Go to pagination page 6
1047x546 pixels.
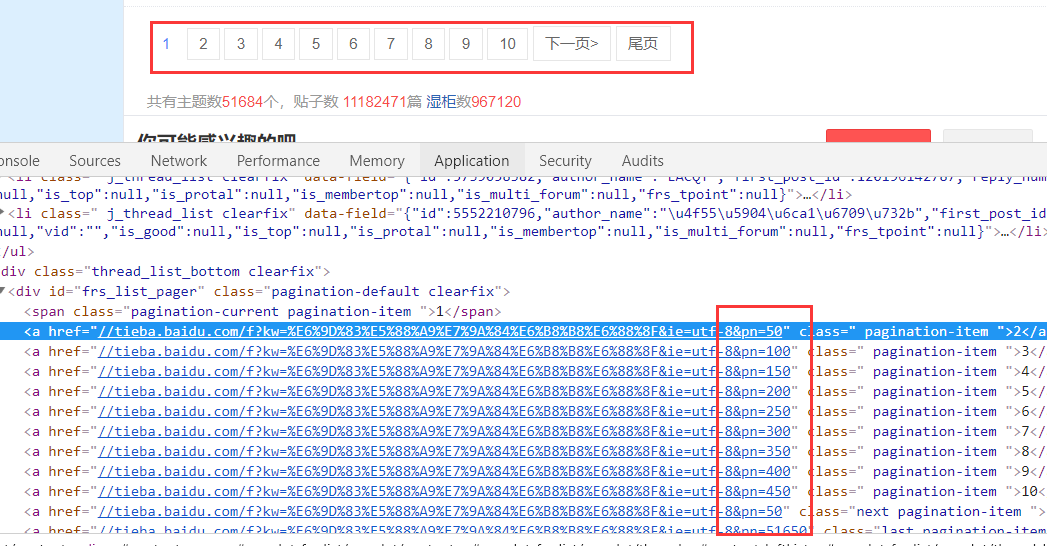(x=353, y=44)
